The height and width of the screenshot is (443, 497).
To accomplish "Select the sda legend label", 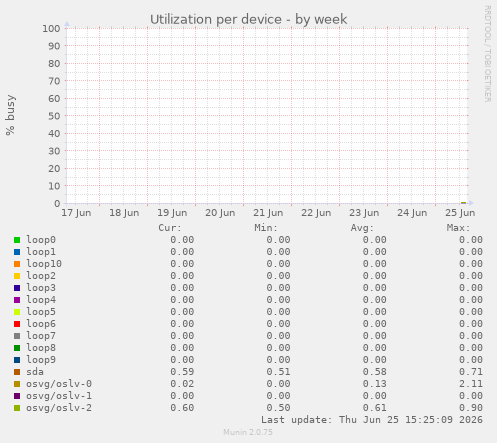I will coord(35,372).
